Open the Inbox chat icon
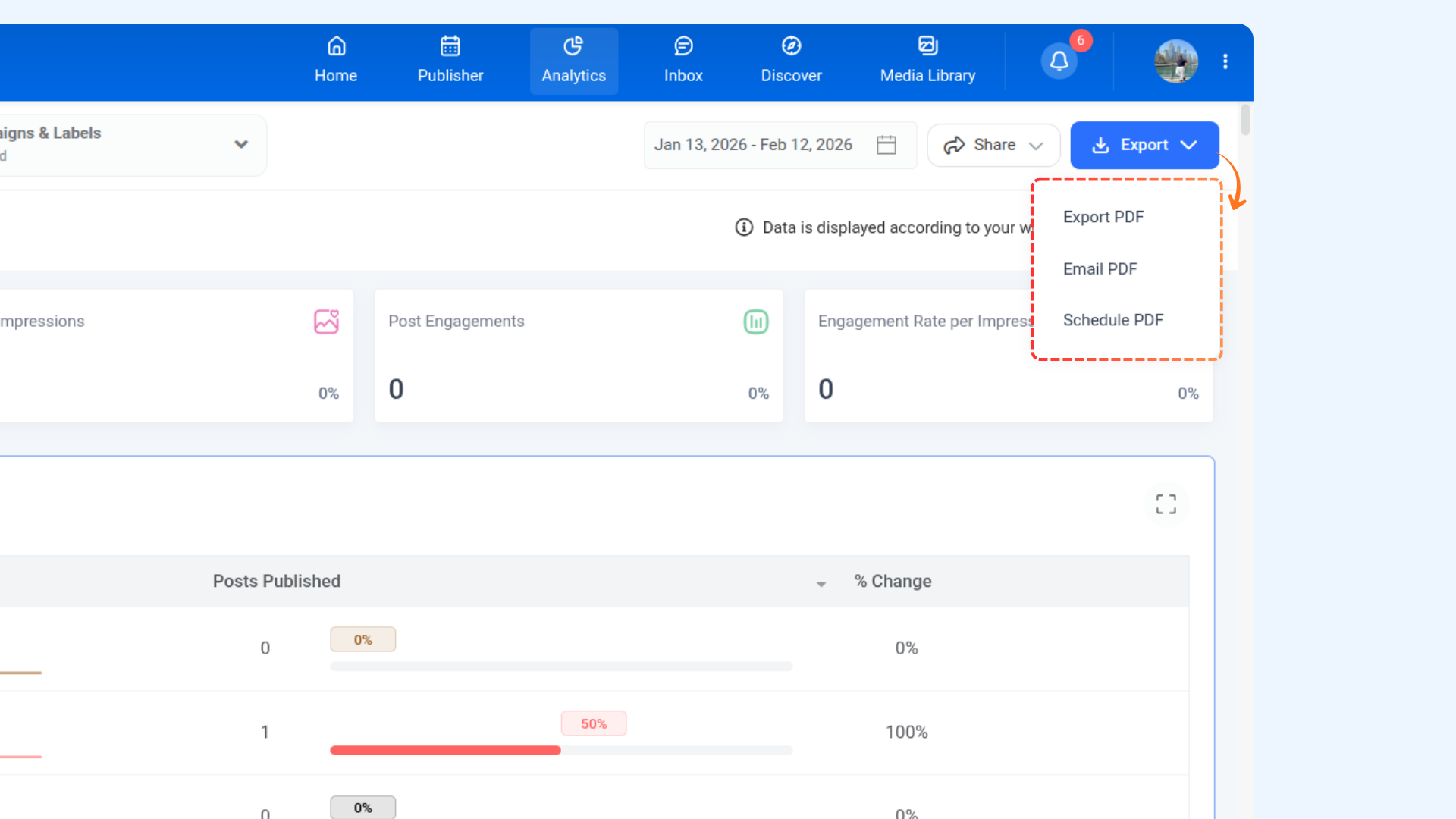The height and width of the screenshot is (819, 1456). [683, 47]
